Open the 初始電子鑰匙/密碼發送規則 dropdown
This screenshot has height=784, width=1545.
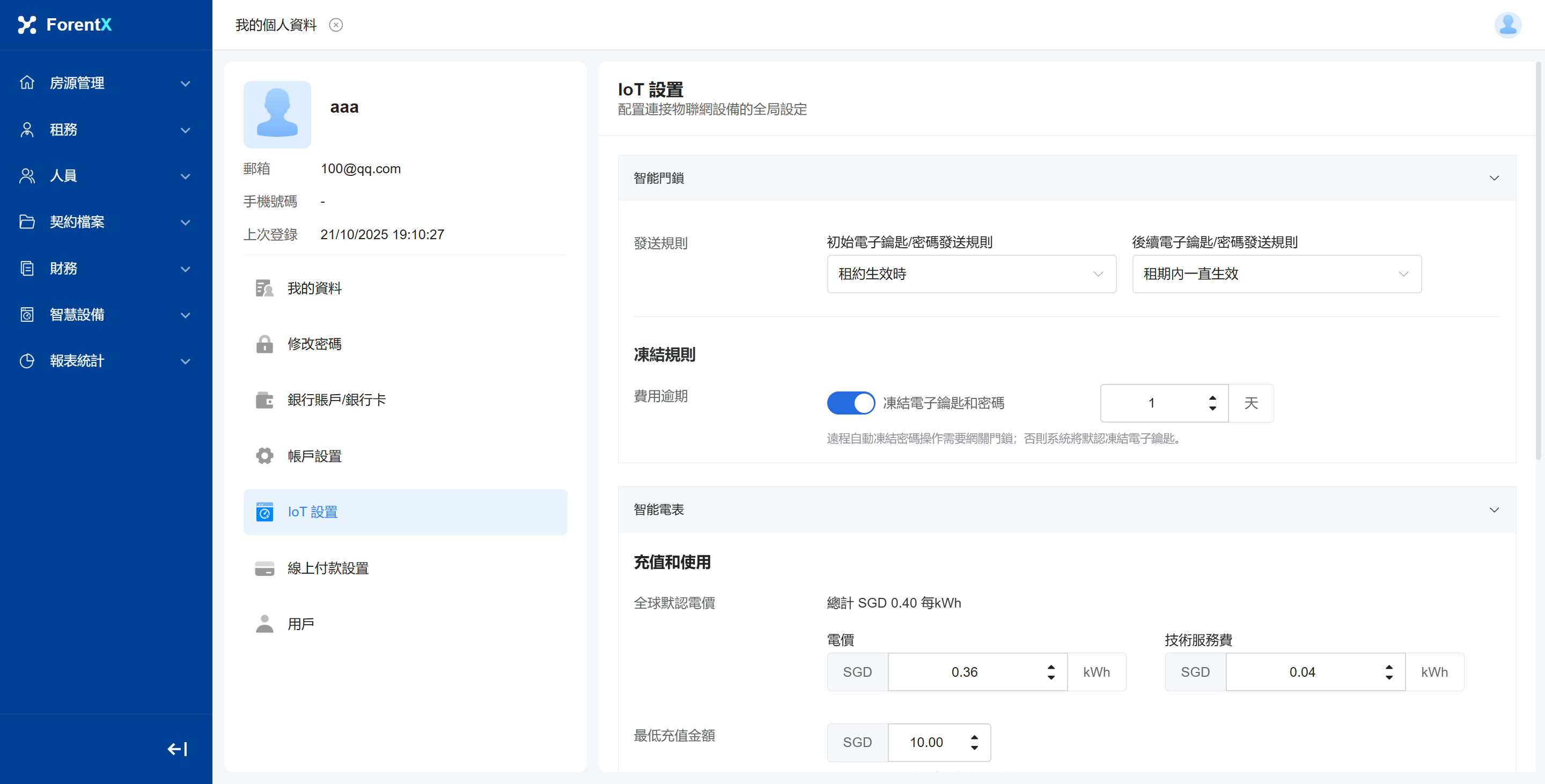point(971,274)
